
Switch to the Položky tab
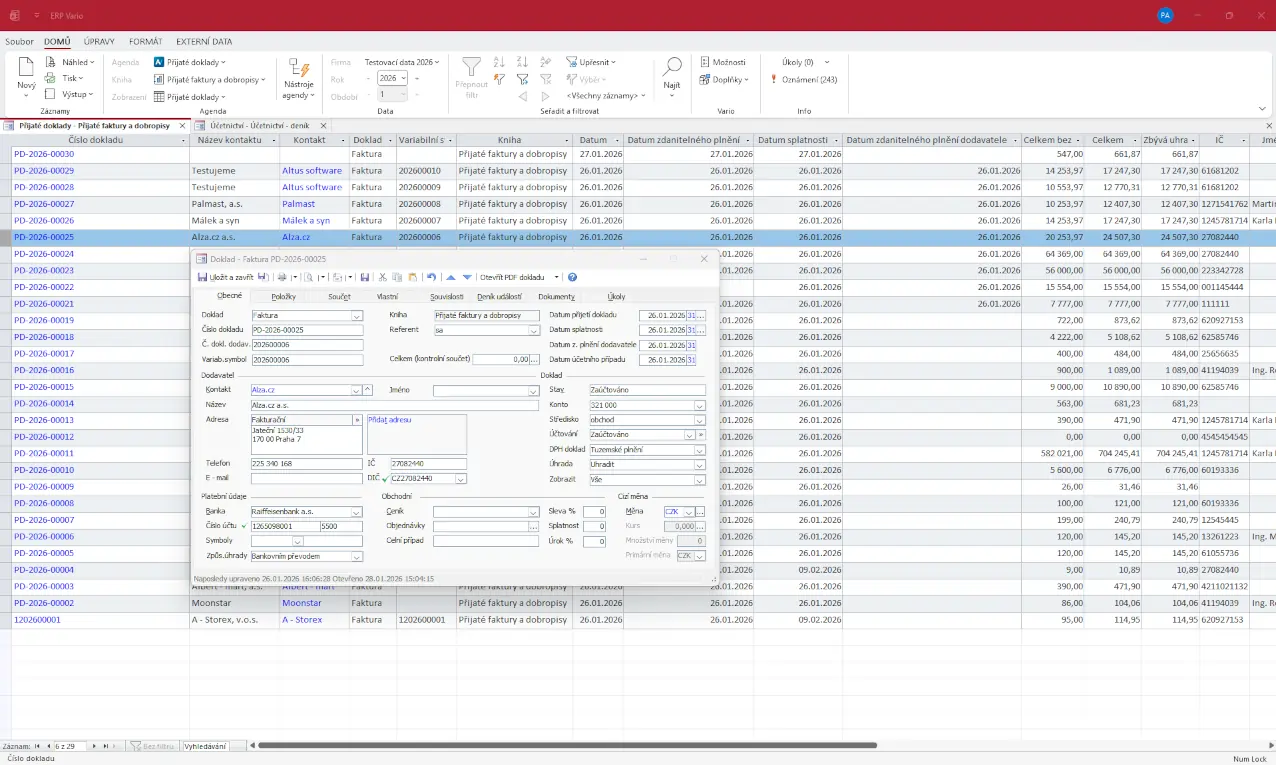(x=283, y=297)
